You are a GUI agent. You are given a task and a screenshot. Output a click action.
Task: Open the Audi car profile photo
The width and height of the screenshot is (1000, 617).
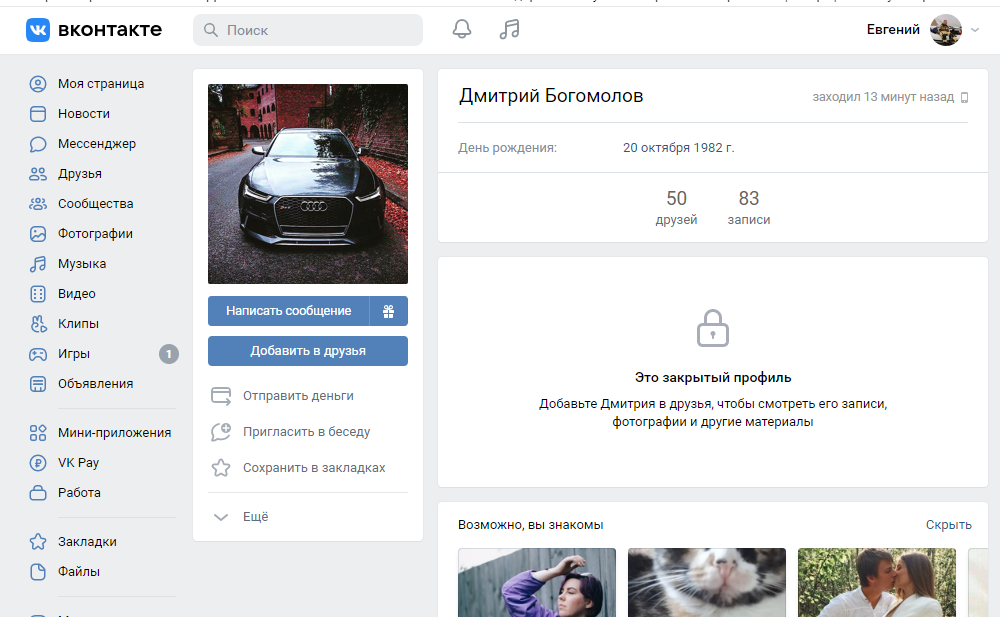307,184
